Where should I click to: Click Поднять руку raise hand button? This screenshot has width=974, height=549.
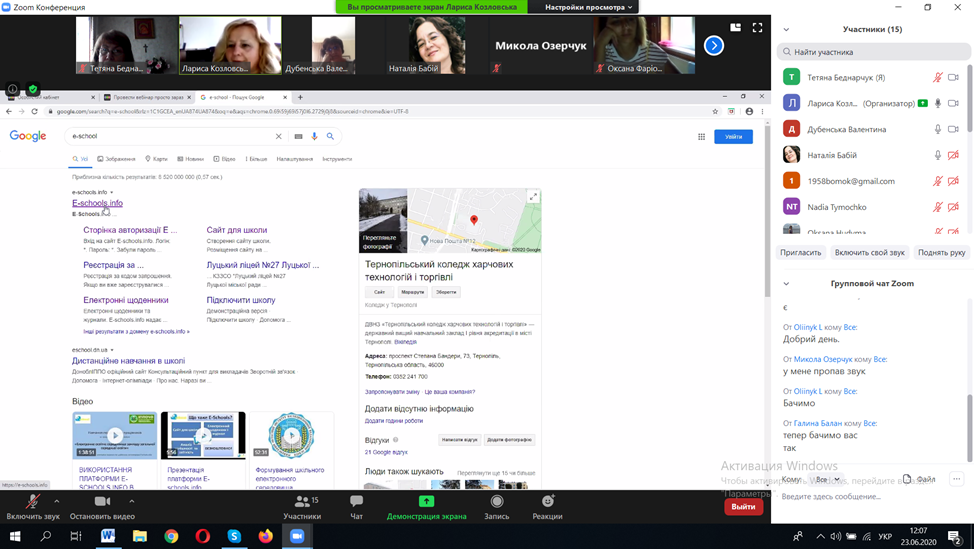click(x=941, y=253)
